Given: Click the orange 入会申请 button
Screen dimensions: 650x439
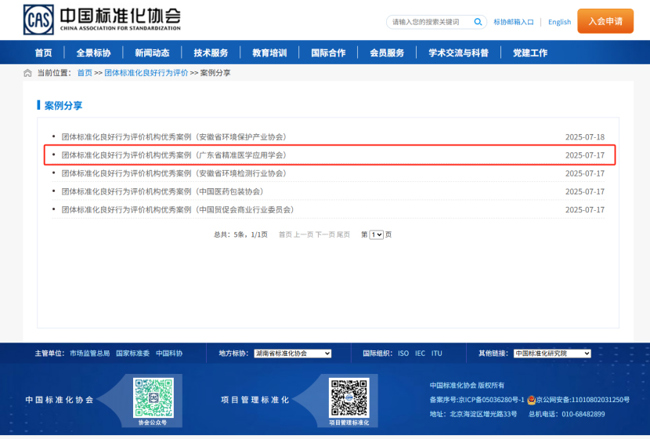Looking at the screenshot, I should pos(605,21).
